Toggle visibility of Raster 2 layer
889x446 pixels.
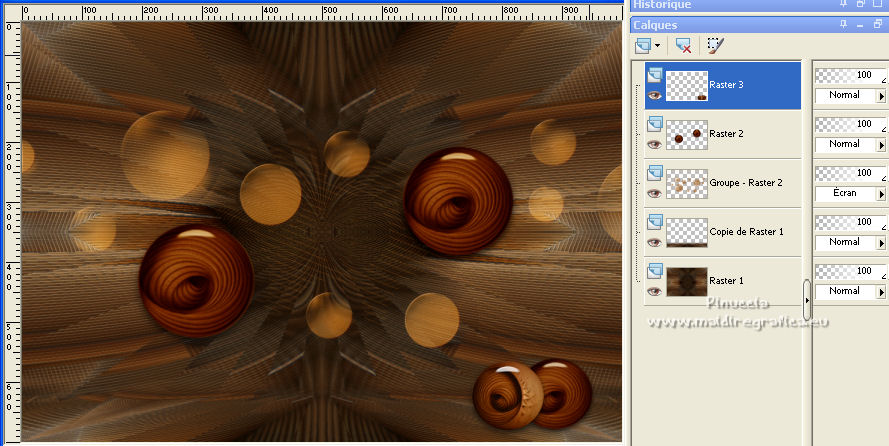(x=654, y=144)
